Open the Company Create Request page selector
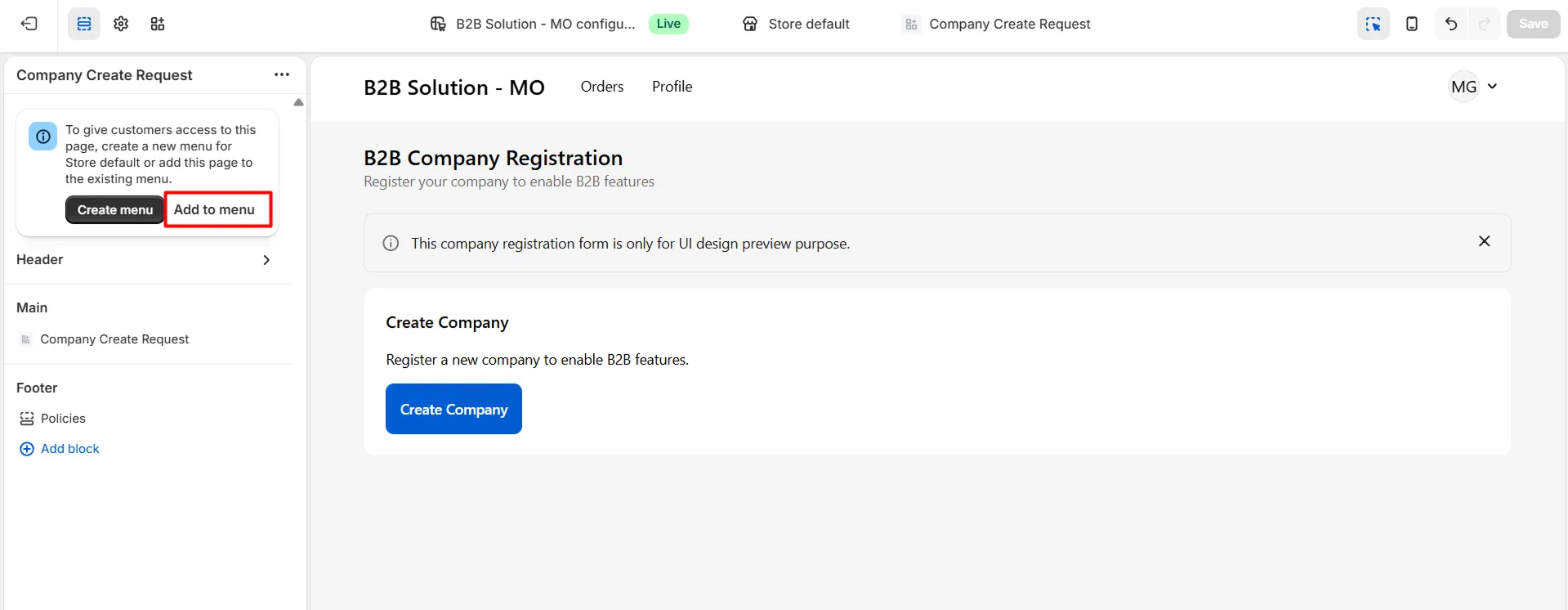This screenshot has width=1568, height=610. (x=997, y=24)
